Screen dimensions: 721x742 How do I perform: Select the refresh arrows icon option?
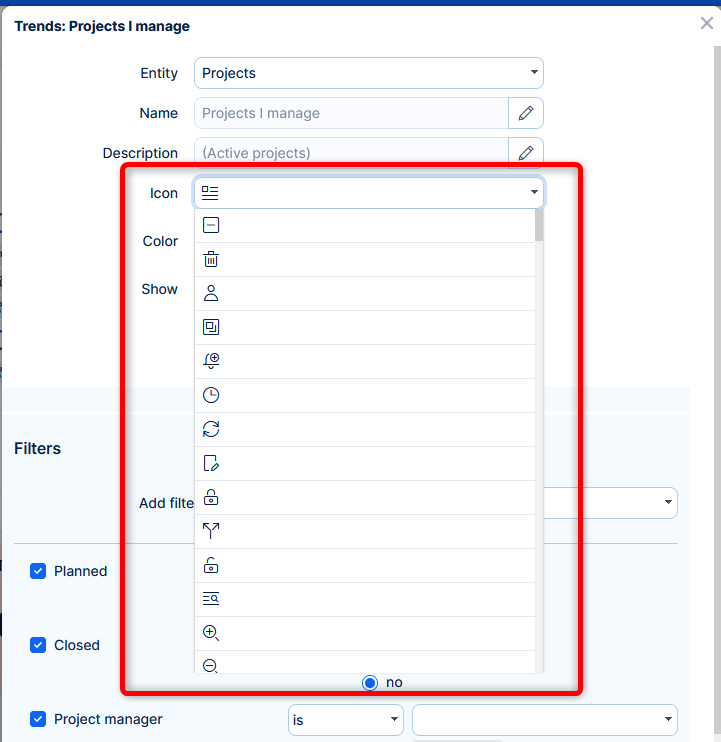tap(211, 430)
